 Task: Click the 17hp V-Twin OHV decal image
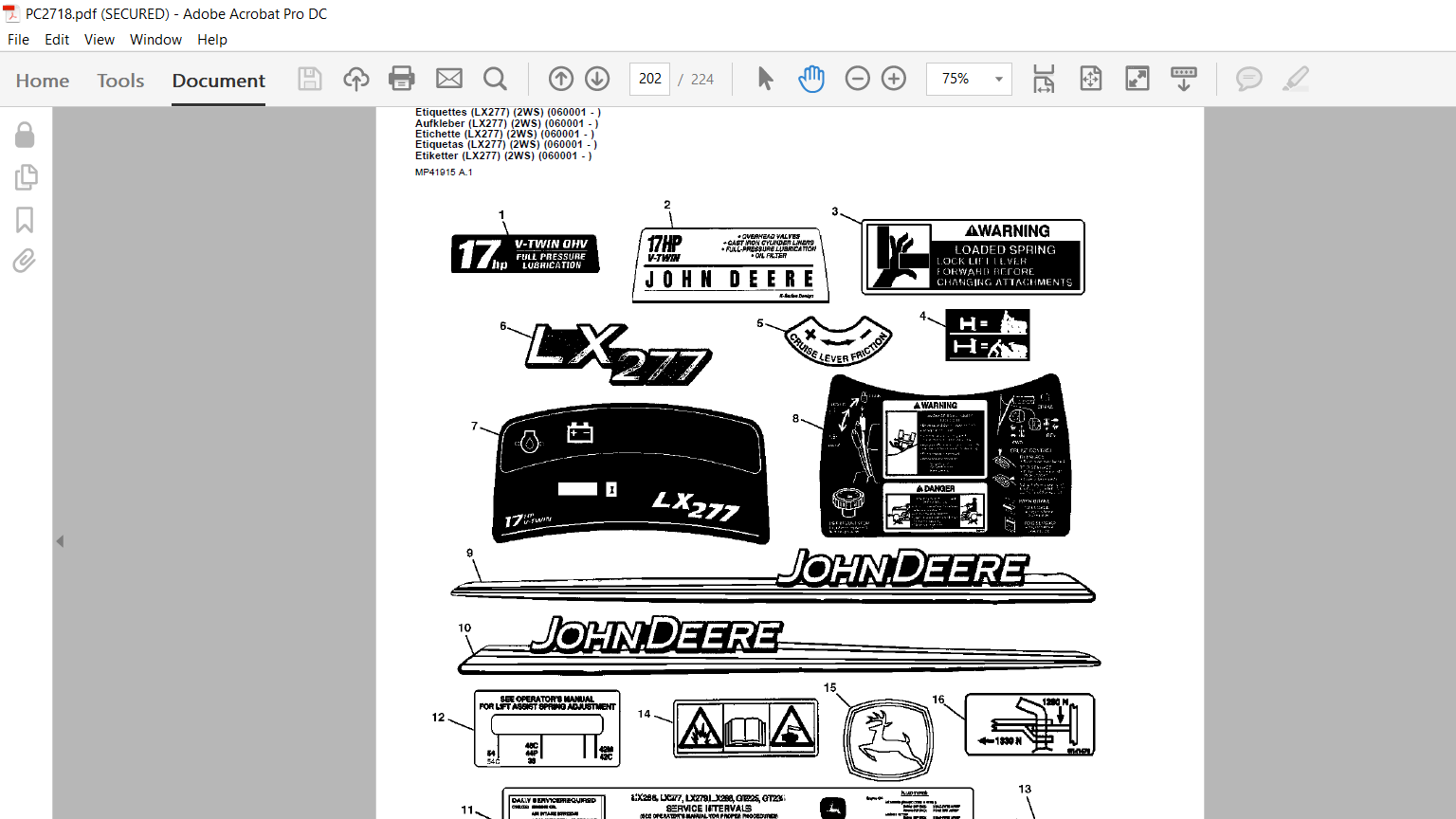click(x=525, y=254)
